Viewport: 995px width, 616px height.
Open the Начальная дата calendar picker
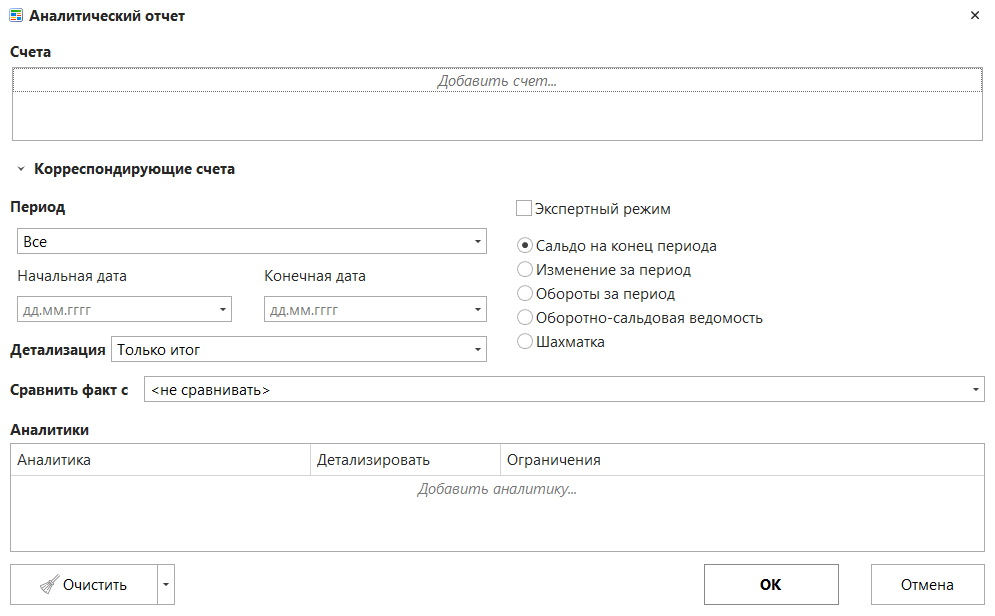pyautogui.click(x=222, y=310)
